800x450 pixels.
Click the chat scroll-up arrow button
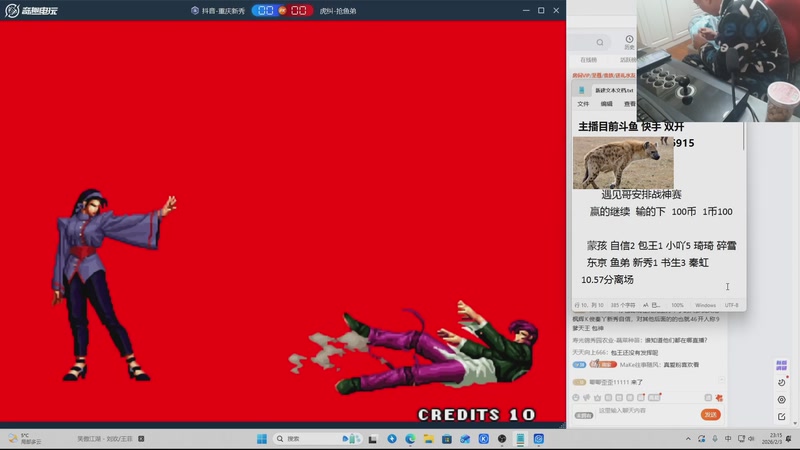[721, 380]
